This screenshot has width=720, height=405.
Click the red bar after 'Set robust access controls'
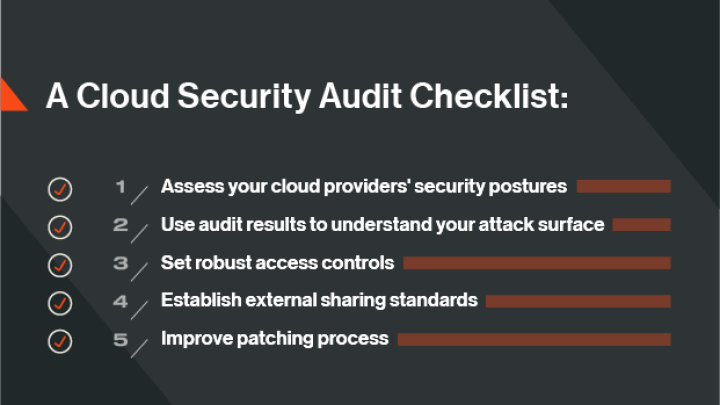click(x=537, y=263)
